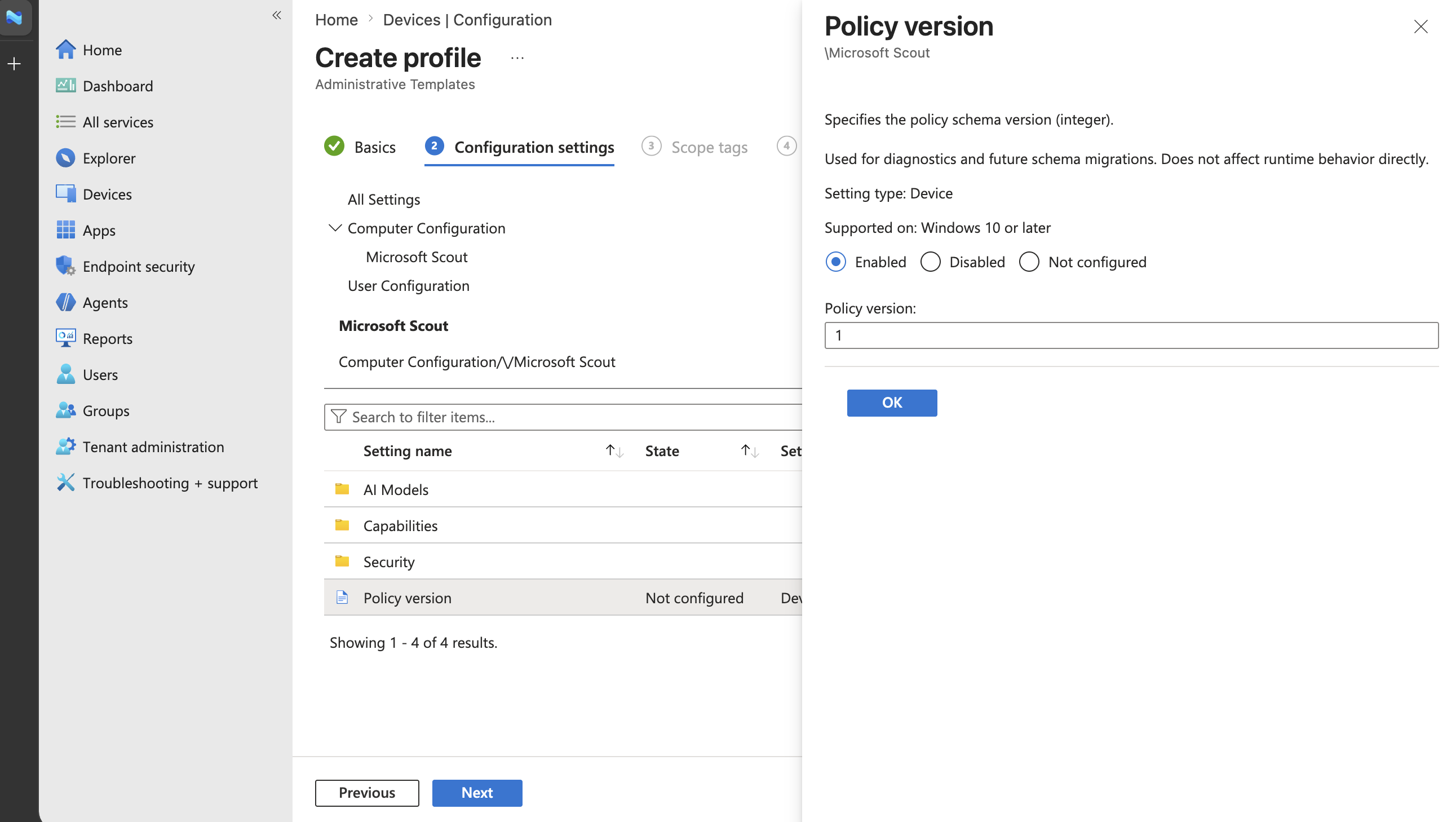Open Tenant administration in sidebar
This screenshot has height=822, width=1456.
tap(153, 447)
